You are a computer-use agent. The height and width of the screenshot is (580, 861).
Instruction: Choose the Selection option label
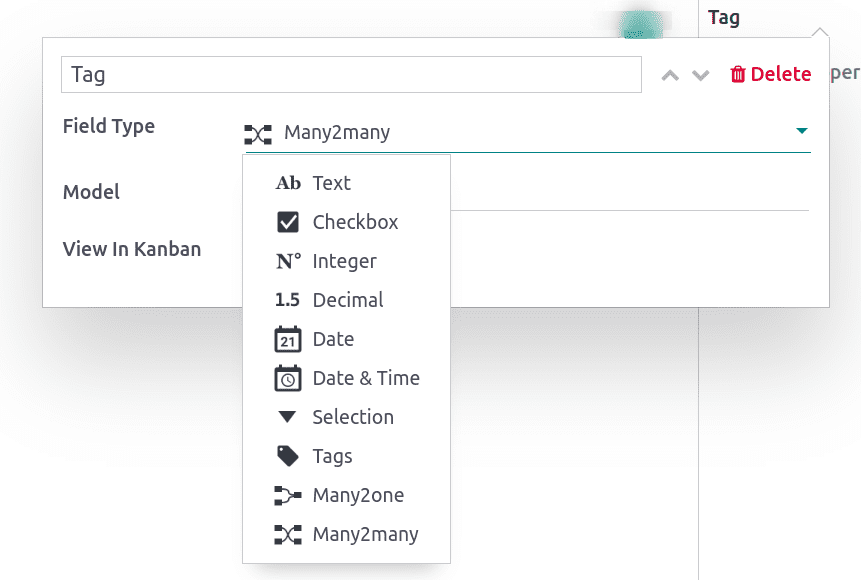[x=353, y=417]
